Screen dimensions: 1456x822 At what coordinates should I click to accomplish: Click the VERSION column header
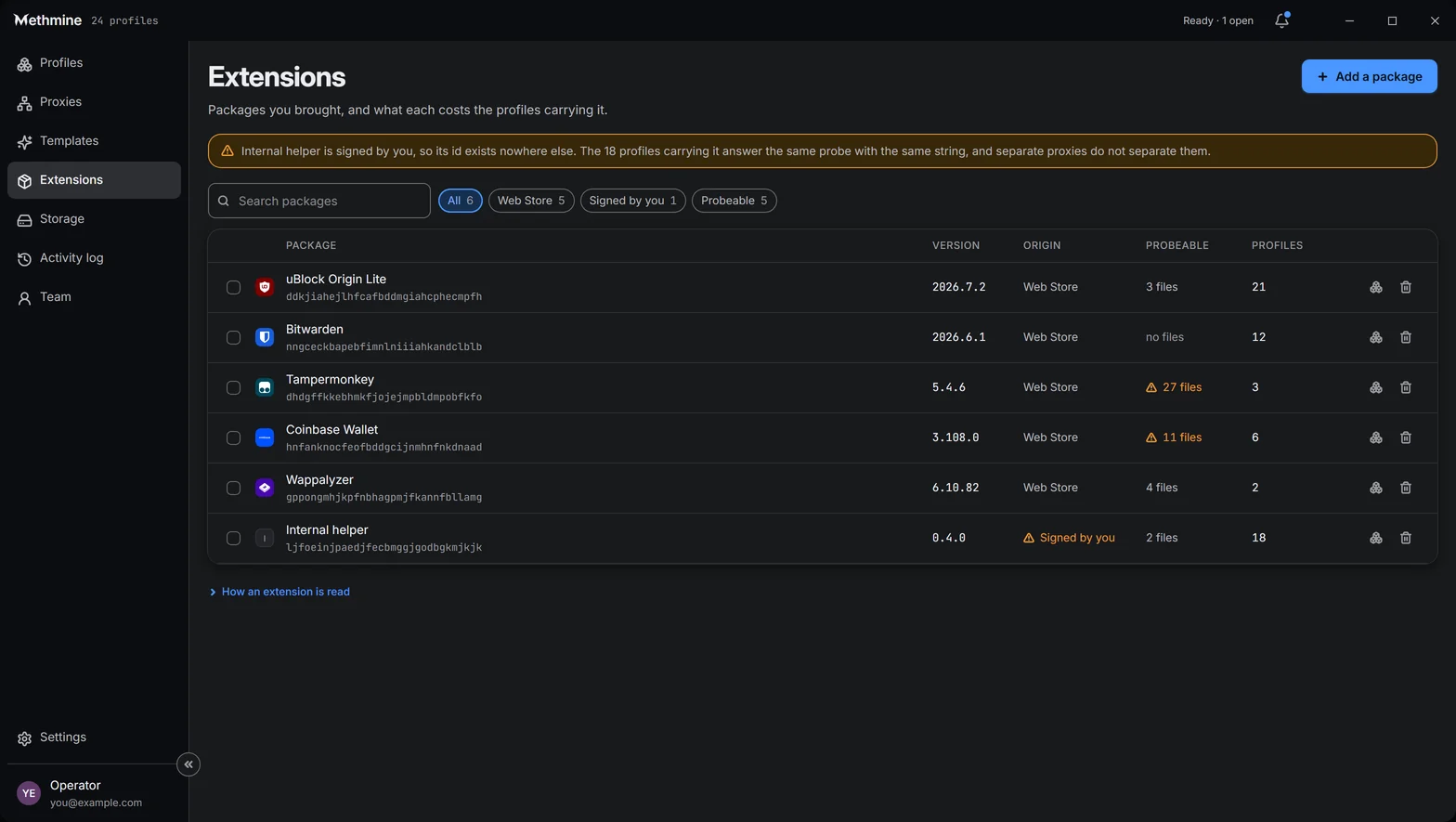(x=955, y=245)
